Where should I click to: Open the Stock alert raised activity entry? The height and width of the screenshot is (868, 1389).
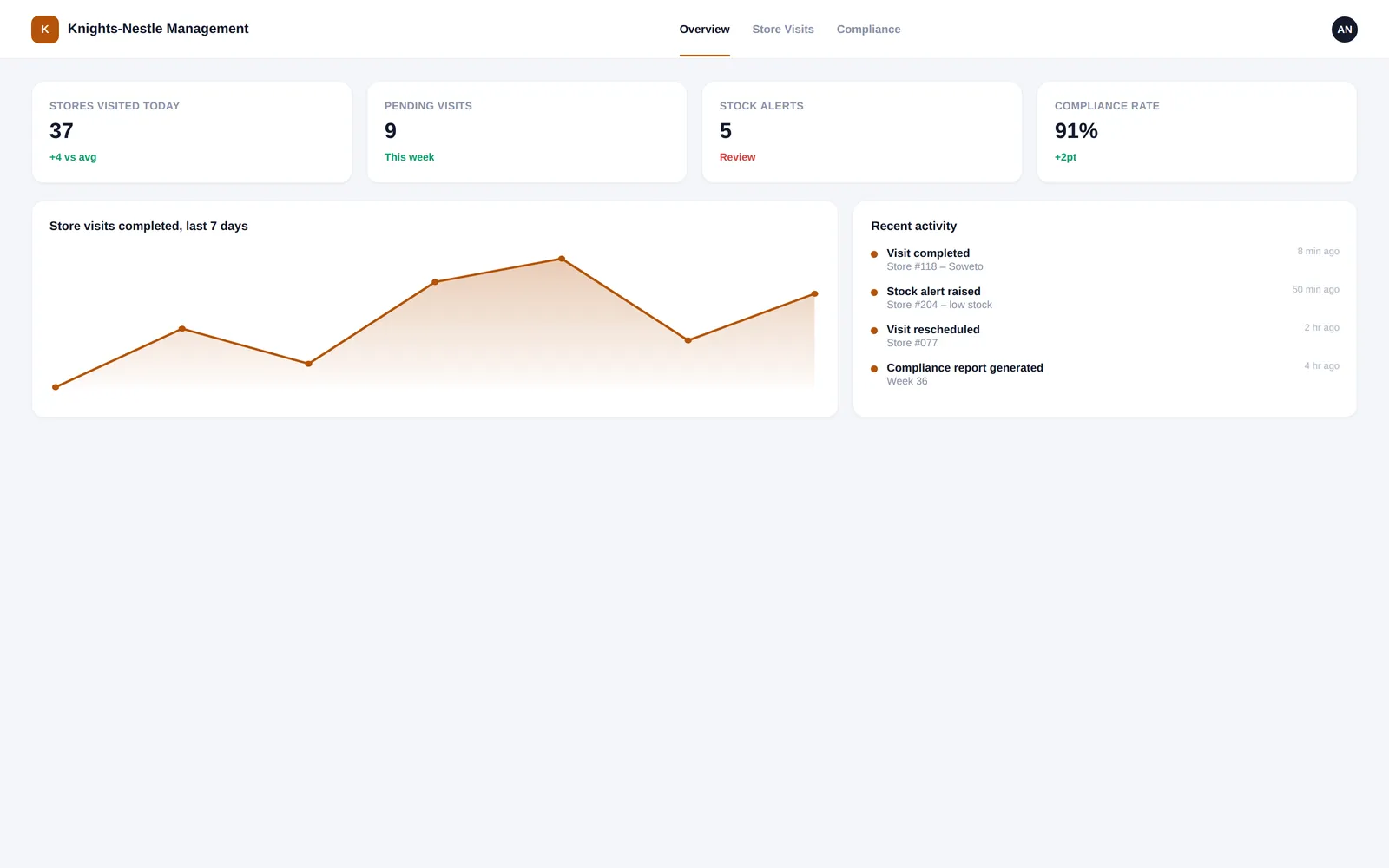click(1105, 298)
